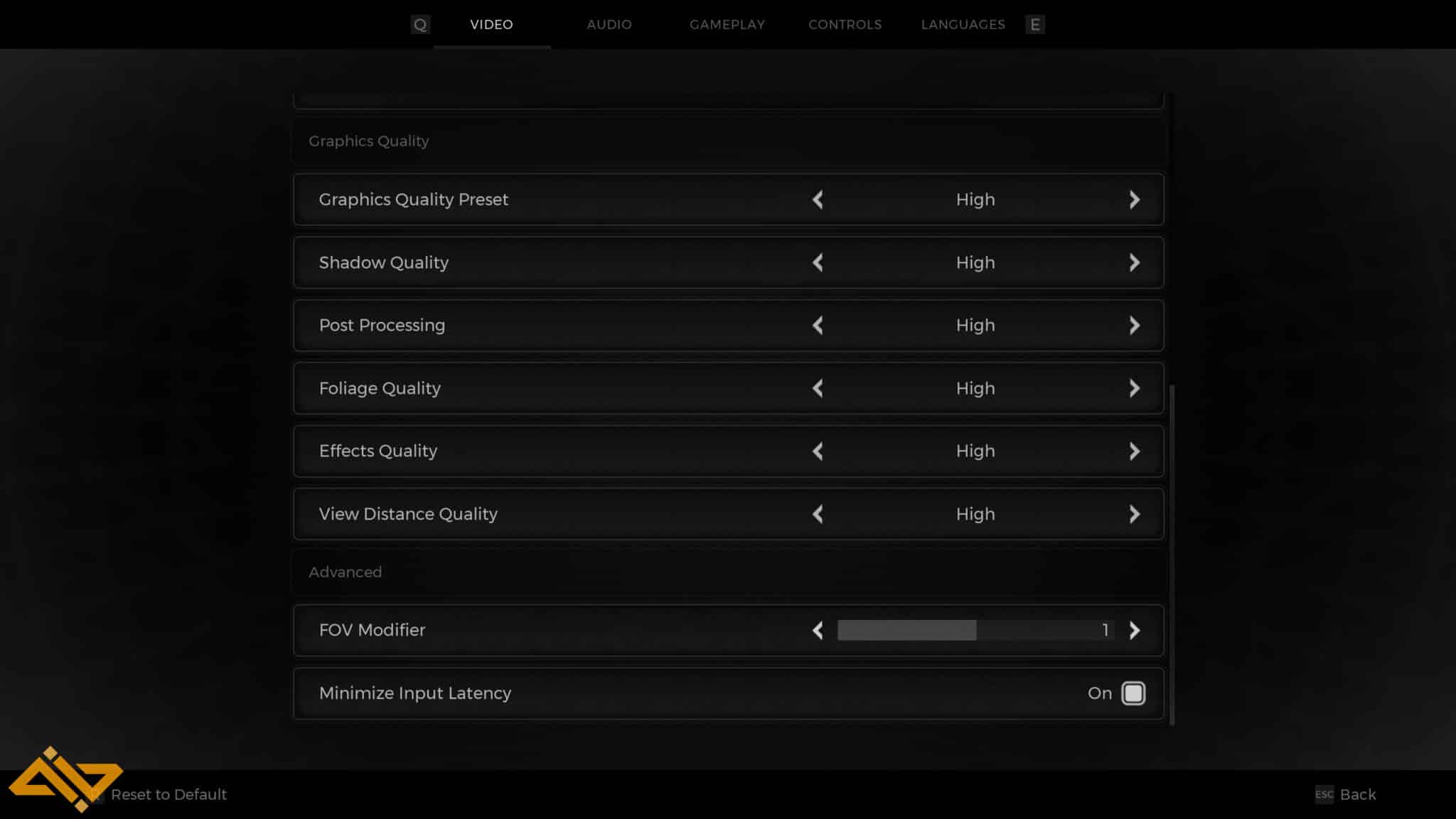This screenshot has width=1456, height=819.
Task: Select the Shadow Quality row label
Action: point(384,262)
